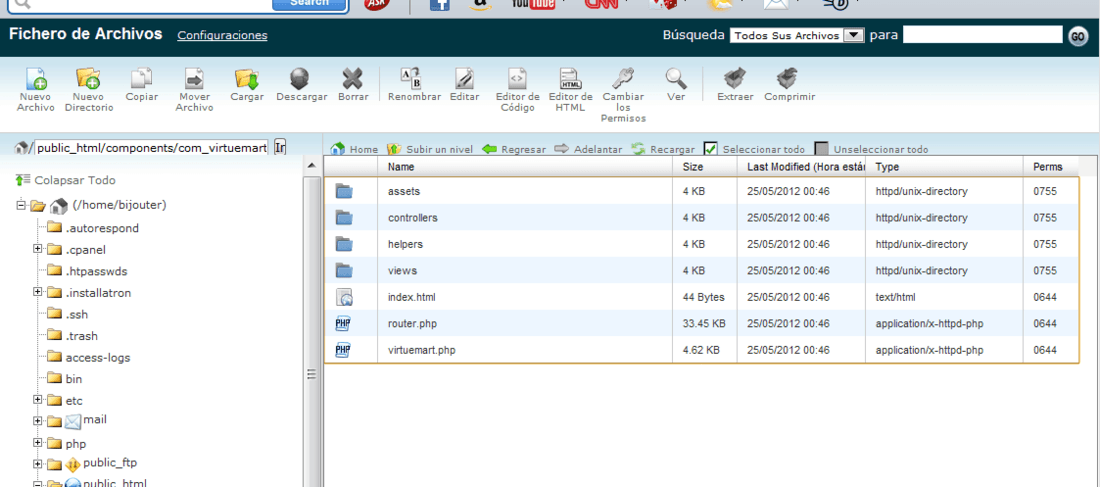Expand the .installatron tree folder
The height and width of the screenshot is (487, 1100).
(x=37, y=292)
